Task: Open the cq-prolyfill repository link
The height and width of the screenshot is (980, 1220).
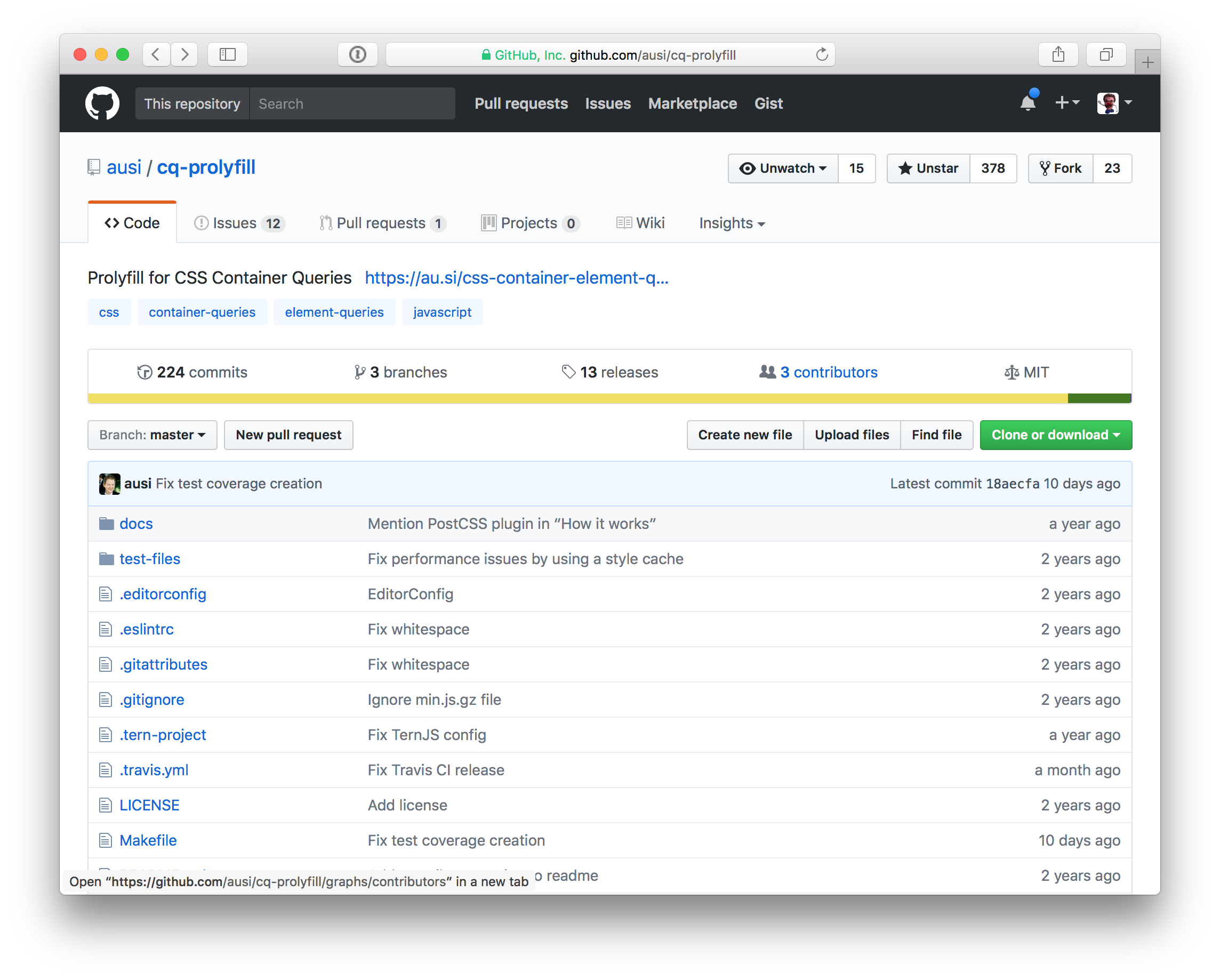Action: pos(206,167)
